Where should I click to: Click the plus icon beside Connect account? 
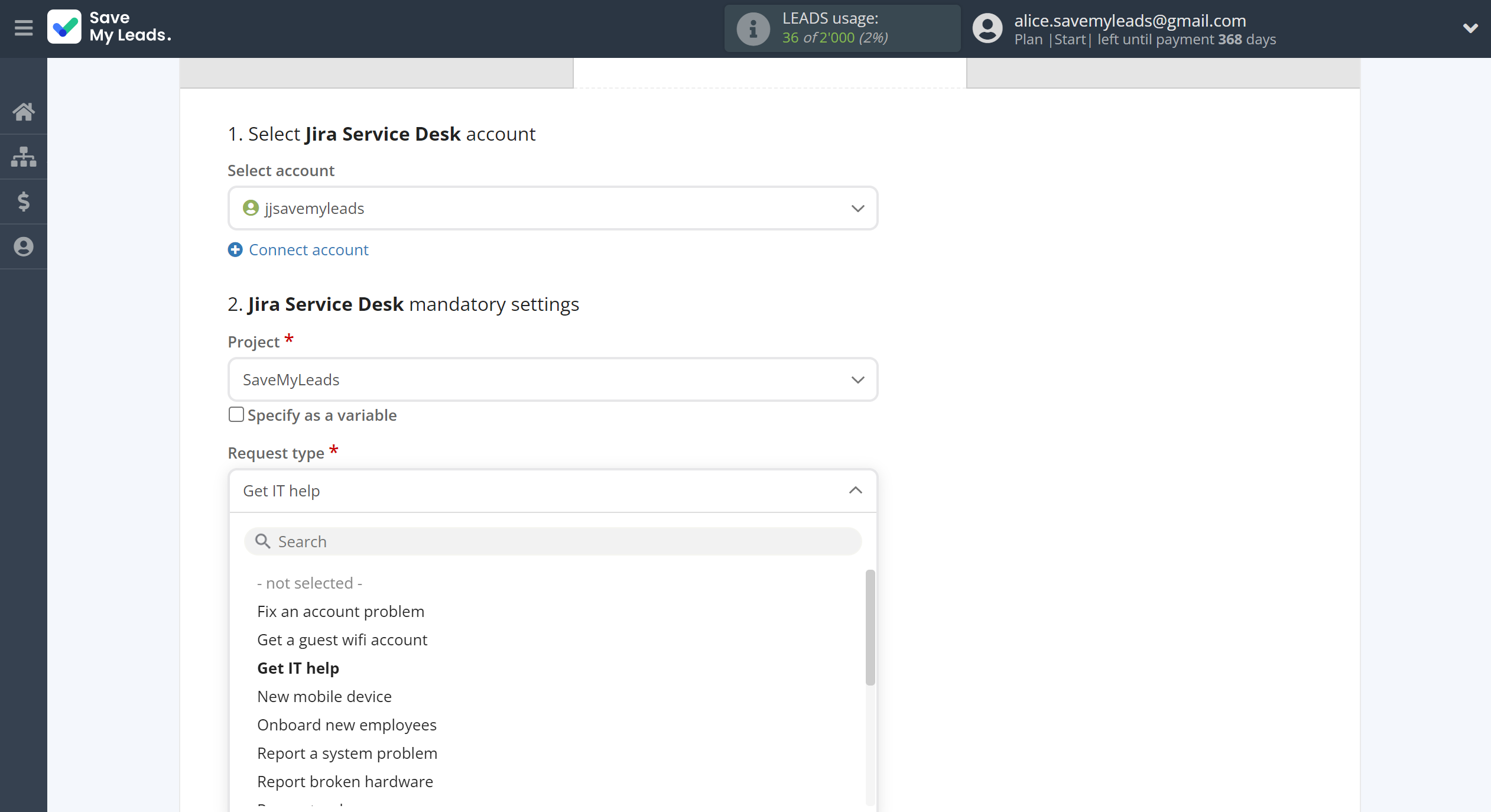point(235,250)
